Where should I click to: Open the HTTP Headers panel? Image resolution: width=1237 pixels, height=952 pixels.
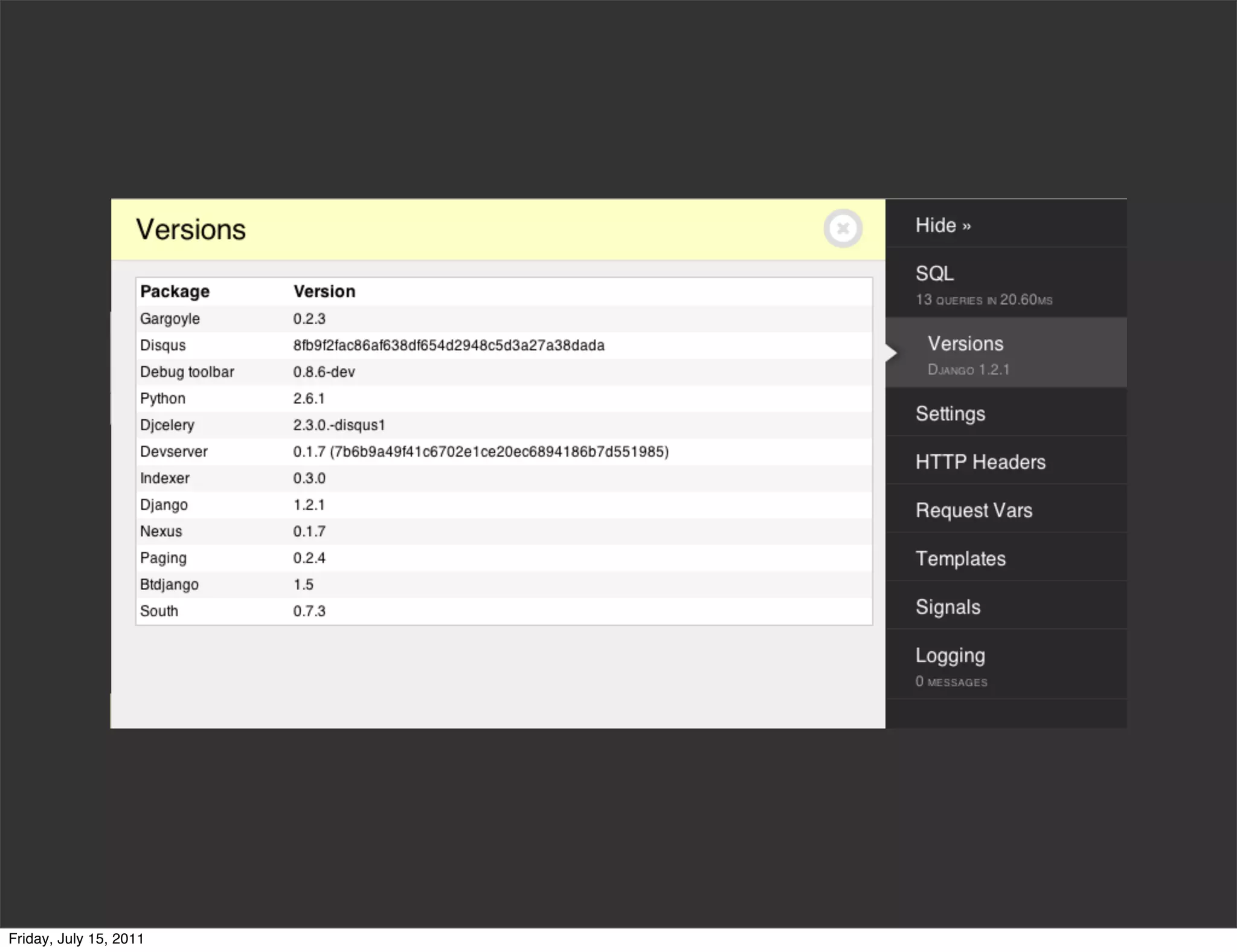[x=980, y=462]
